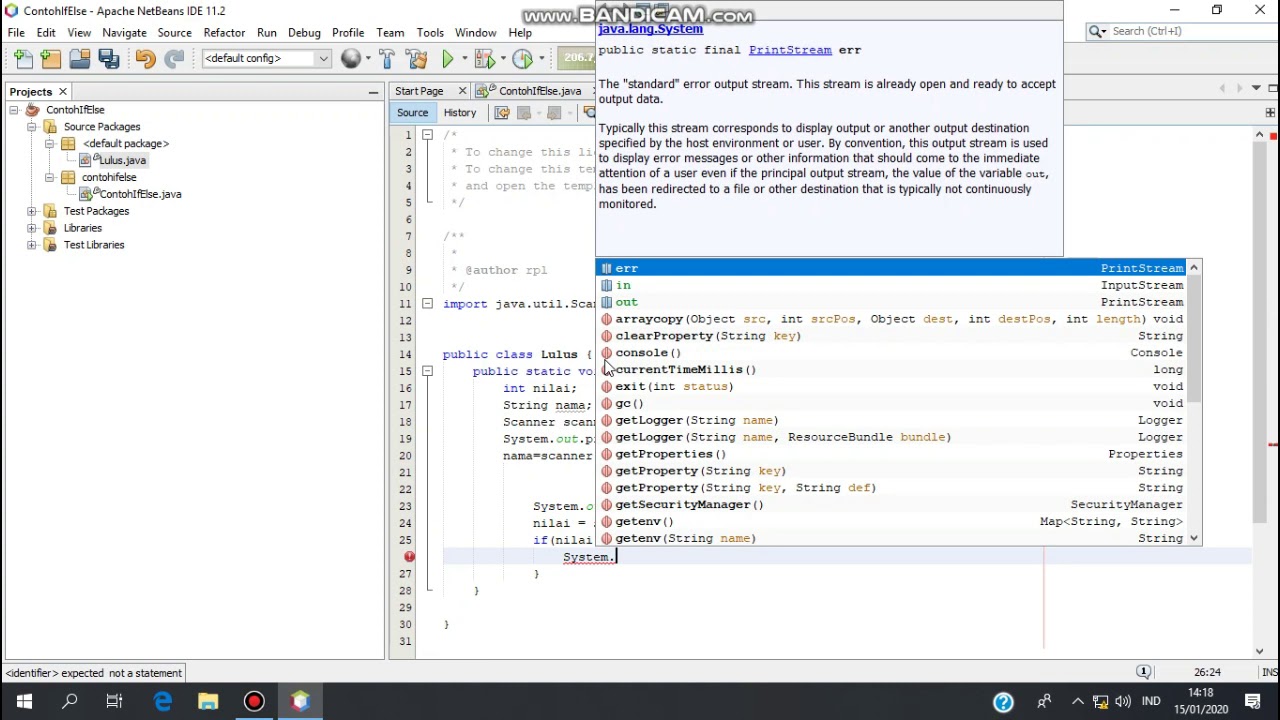
Task: Click the Save All toolbar icon
Action: [x=109, y=59]
